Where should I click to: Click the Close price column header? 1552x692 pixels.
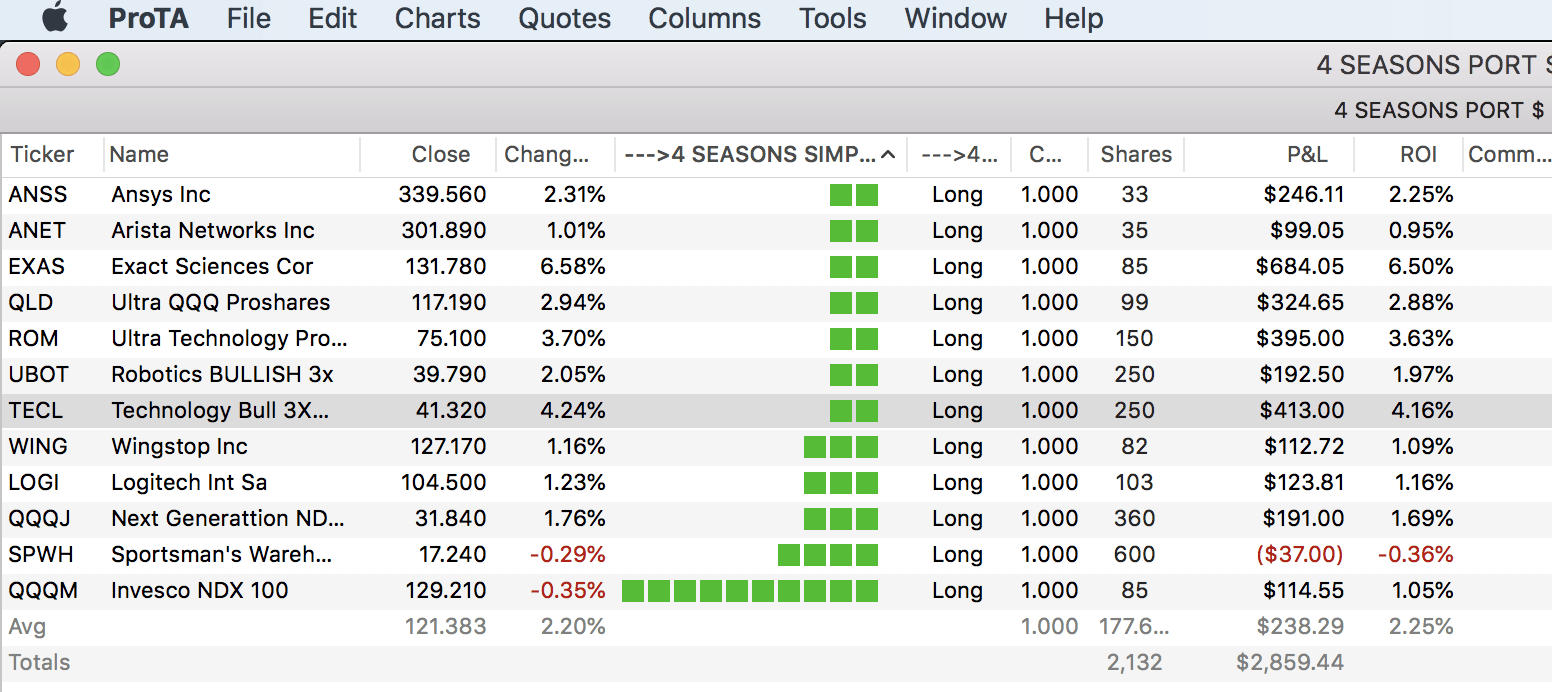[x=440, y=155]
